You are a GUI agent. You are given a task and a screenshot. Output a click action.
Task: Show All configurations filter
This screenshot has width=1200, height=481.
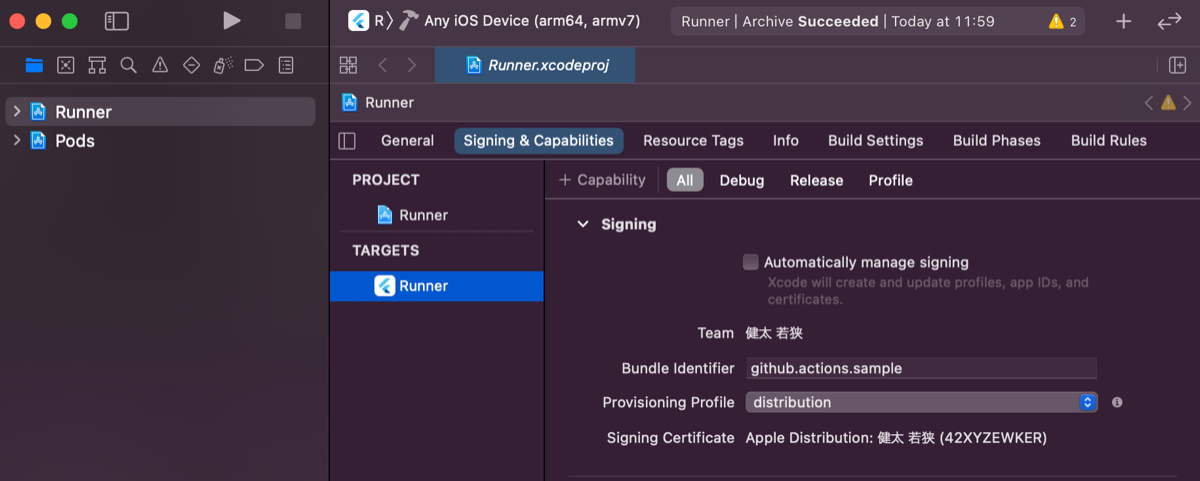(x=685, y=180)
